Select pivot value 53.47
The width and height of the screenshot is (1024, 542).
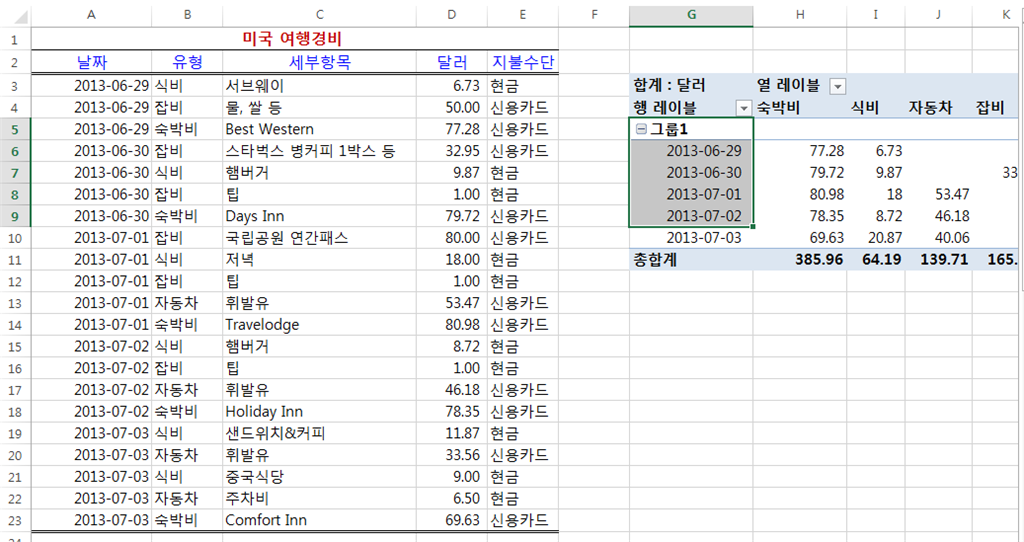click(x=938, y=195)
